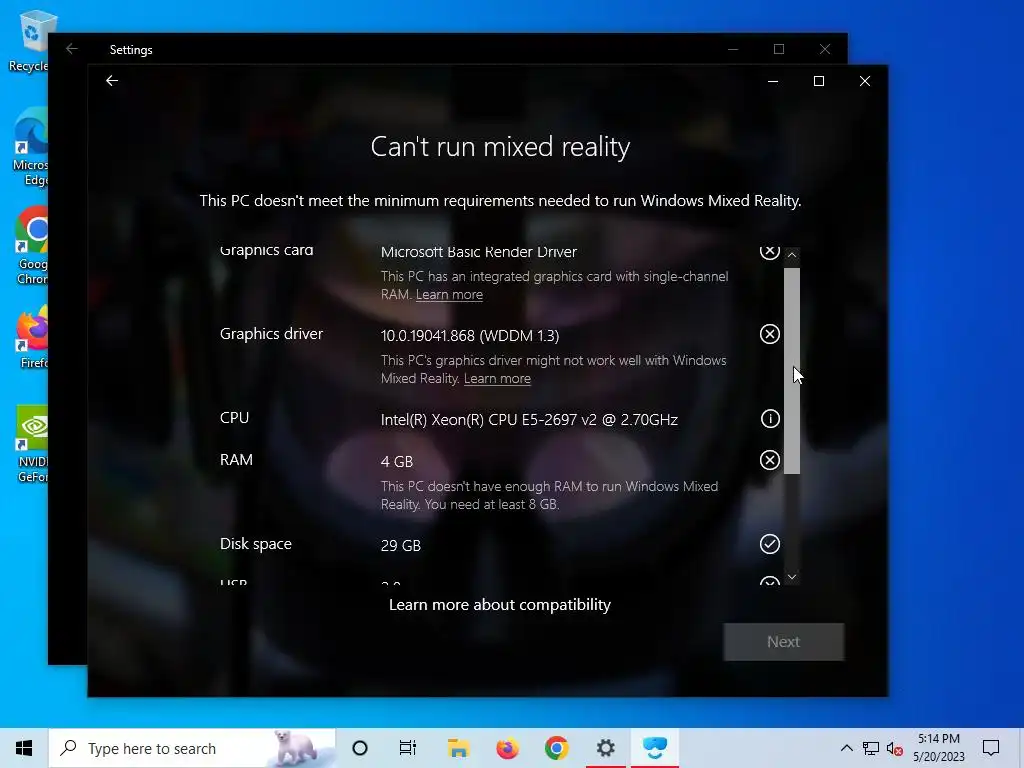This screenshot has width=1024, height=768.
Task: Open File Explorer from taskbar
Action: pos(458,748)
